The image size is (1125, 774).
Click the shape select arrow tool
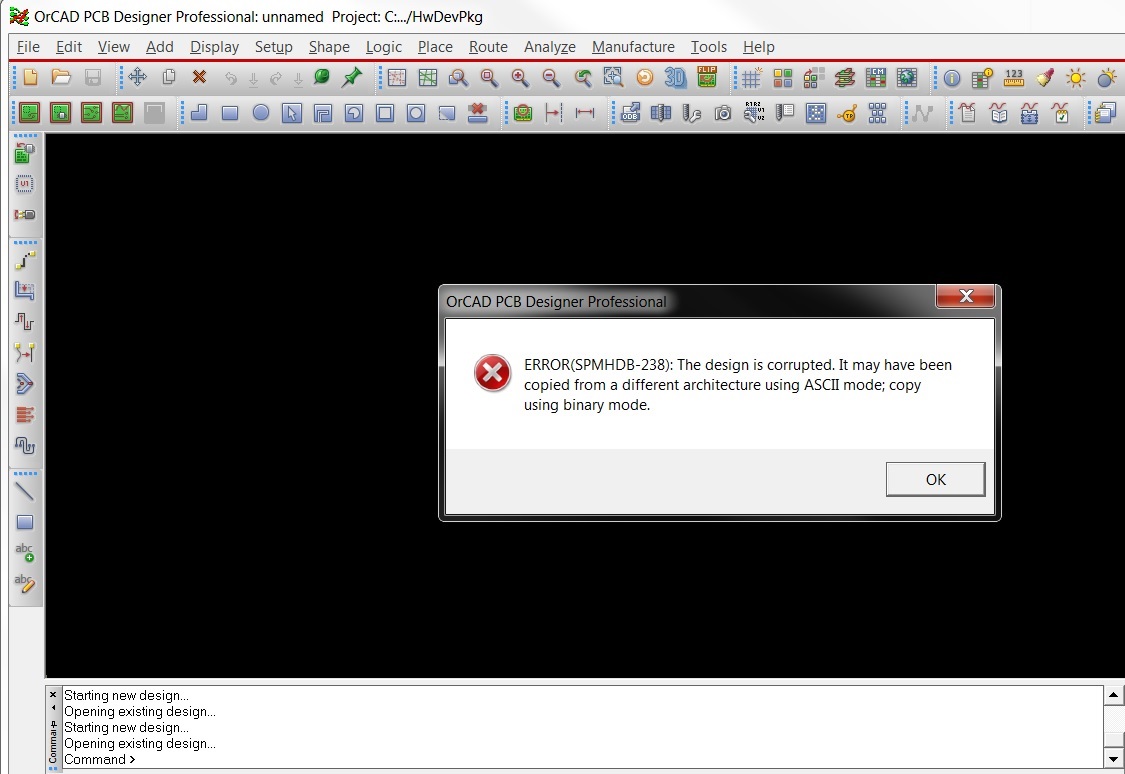(x=291, y=113)
